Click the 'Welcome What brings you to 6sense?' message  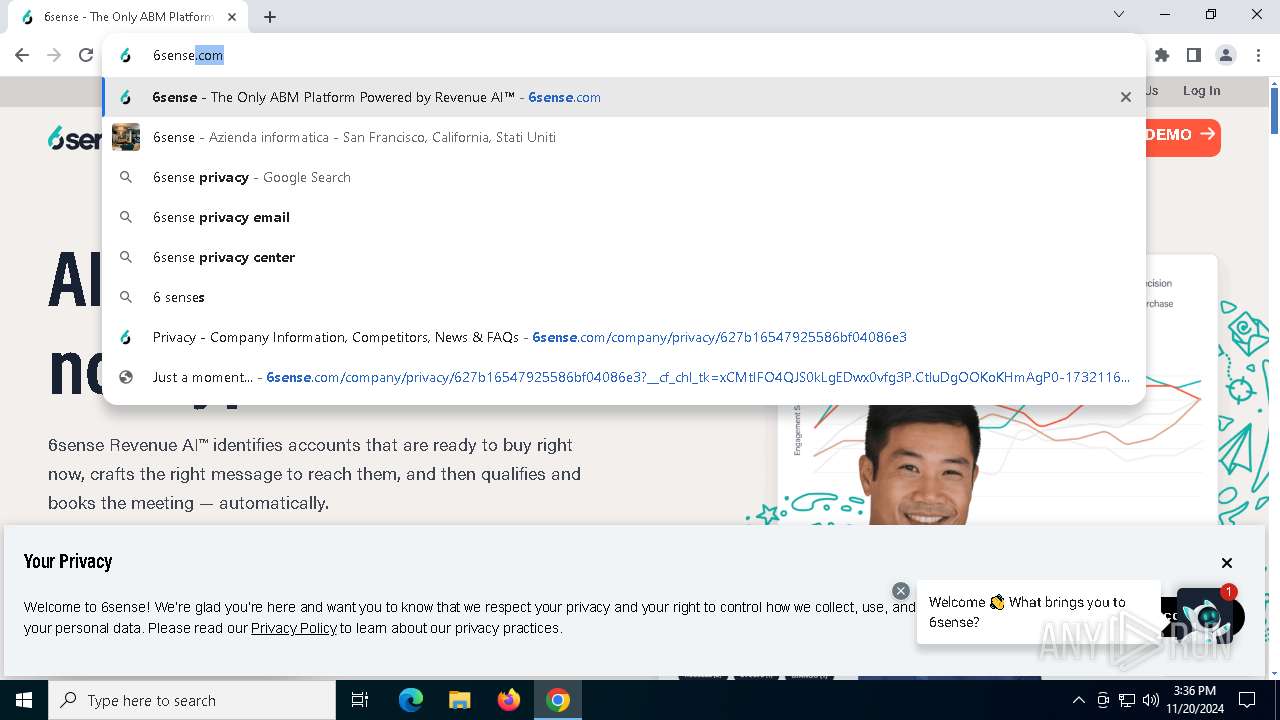click(x=1039, y=612)
